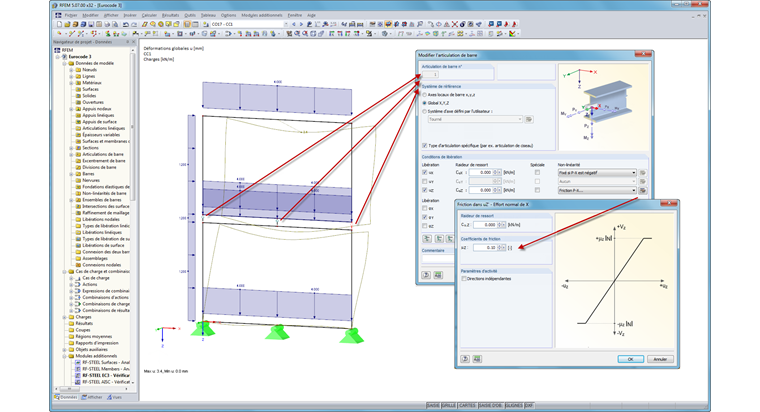Screen dimensions: 760x412
Task: Click units icon in Modifier l'articulation dialog
Action: 438,275
